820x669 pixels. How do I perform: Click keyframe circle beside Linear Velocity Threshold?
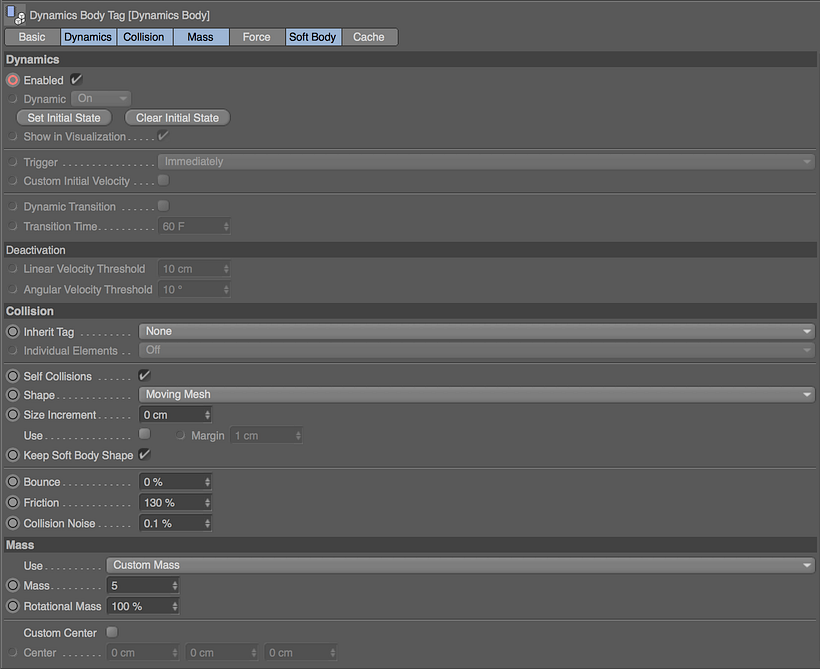[x=13, y=269]
